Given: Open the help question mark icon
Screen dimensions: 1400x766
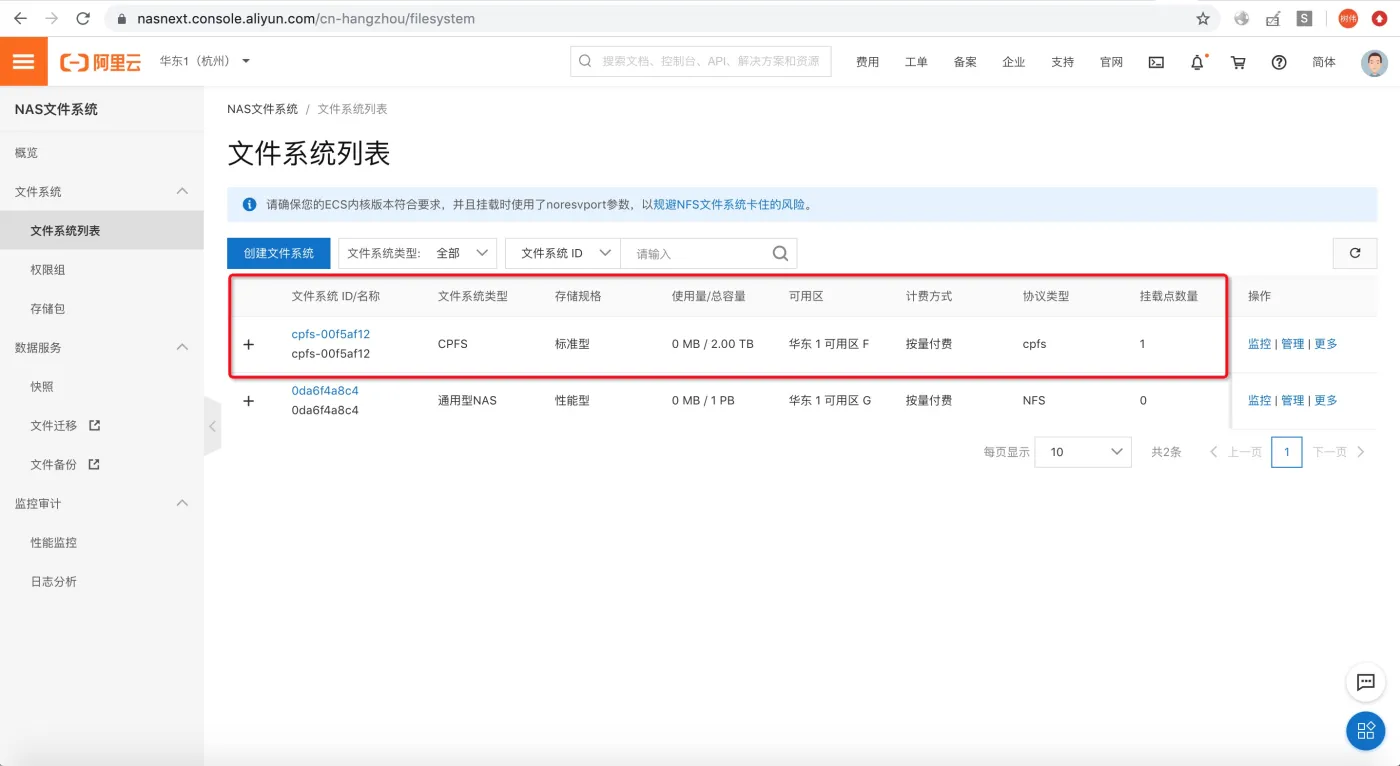Looking at the screenshot, I should (1279, 62).
